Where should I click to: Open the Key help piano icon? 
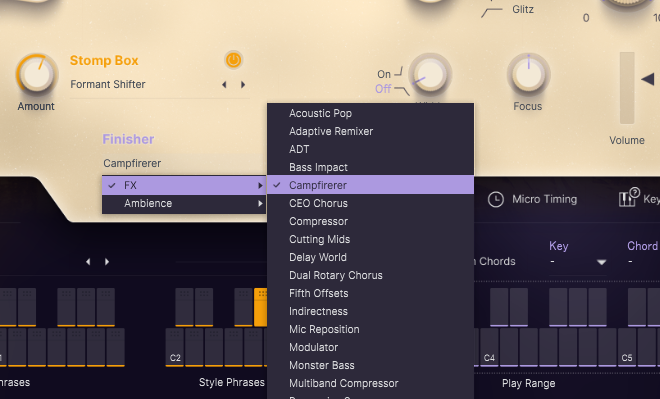pyautogui.click(x=629, y=197)
